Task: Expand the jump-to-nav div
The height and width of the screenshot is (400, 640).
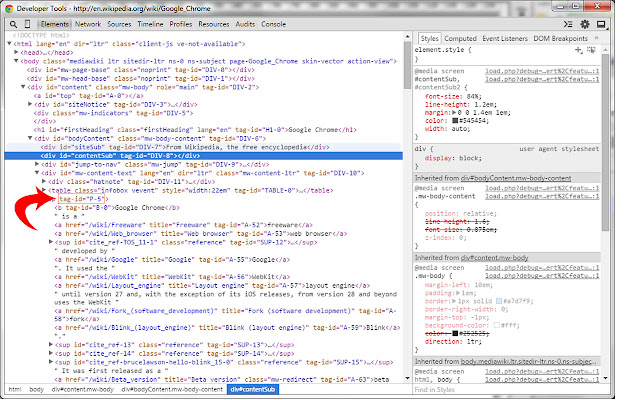Action: coord(37,164)
